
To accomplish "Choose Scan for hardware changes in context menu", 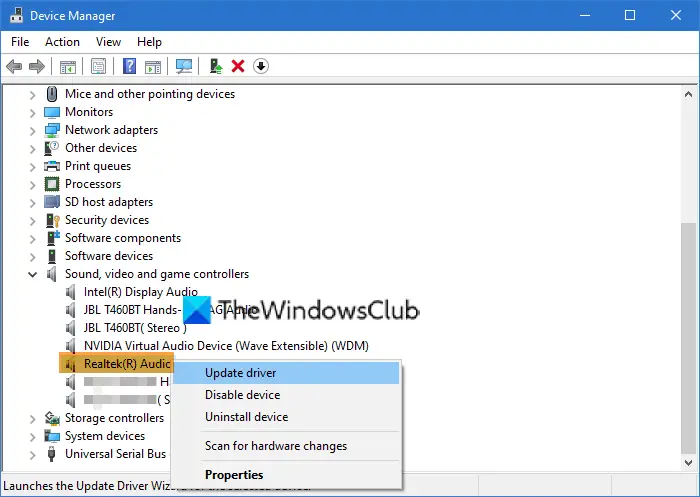I will pyautogui.click(x=286, y=446).
